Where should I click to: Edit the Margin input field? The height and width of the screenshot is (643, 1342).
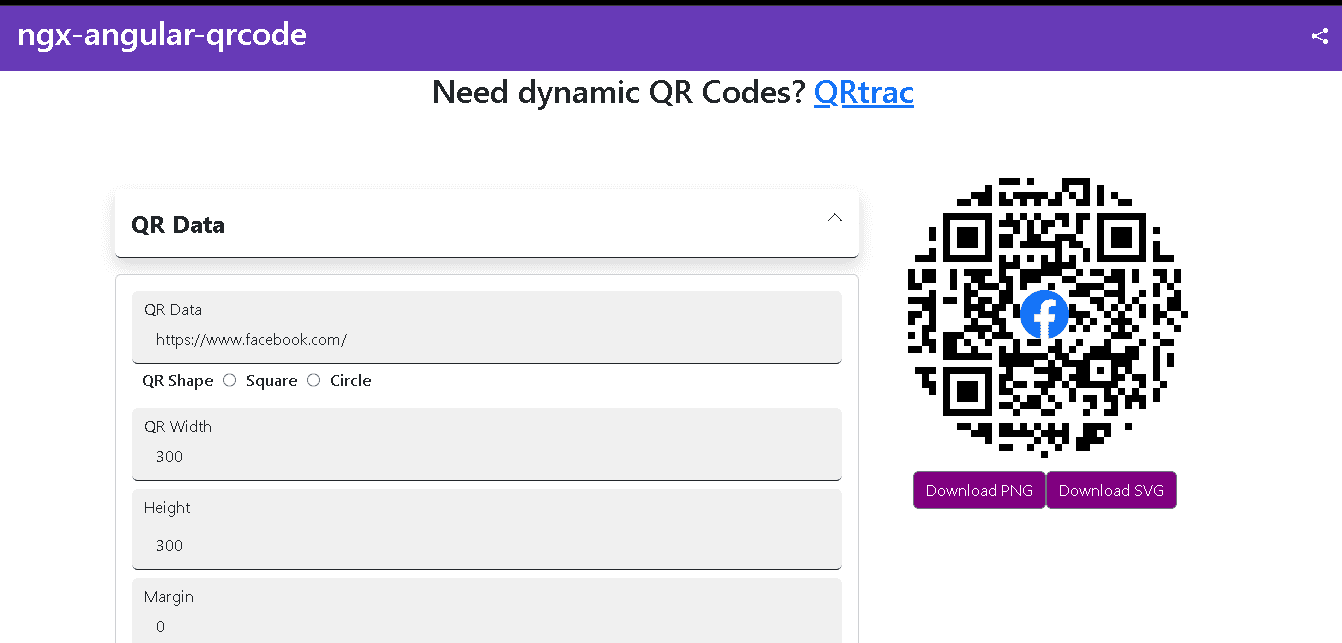(x=487, y=611)
